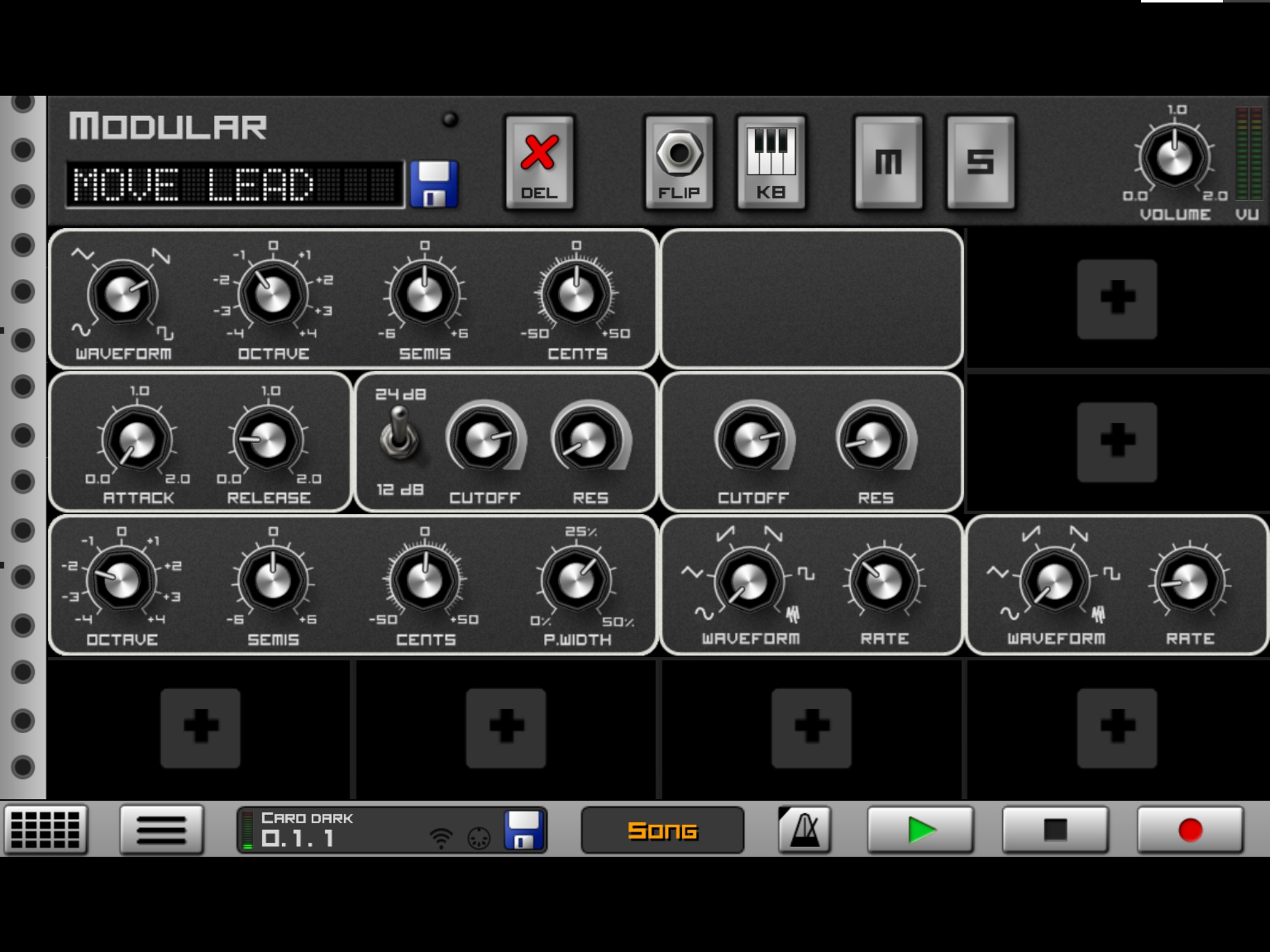Open the grid pattern view icon

pos(45,829)
